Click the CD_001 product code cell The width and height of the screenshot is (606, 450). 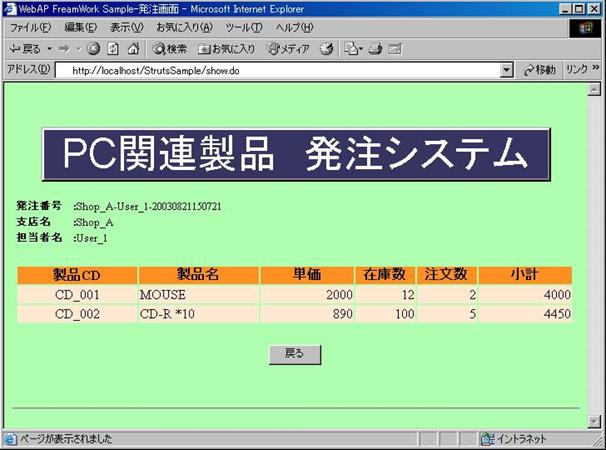click(x=77, y=295)
